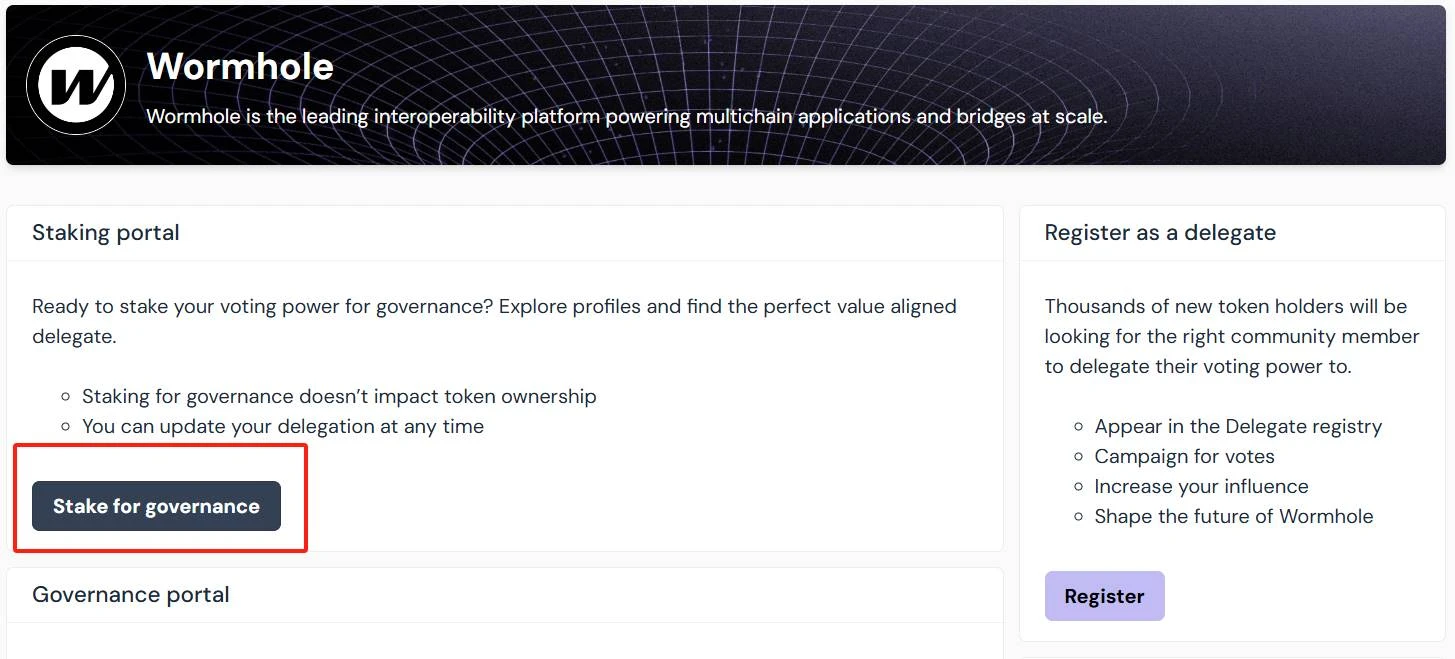Select 'You can update your delegation' text
This screenshot has height=659, width=1455.
pyautogui.click(x=283, y=426)
